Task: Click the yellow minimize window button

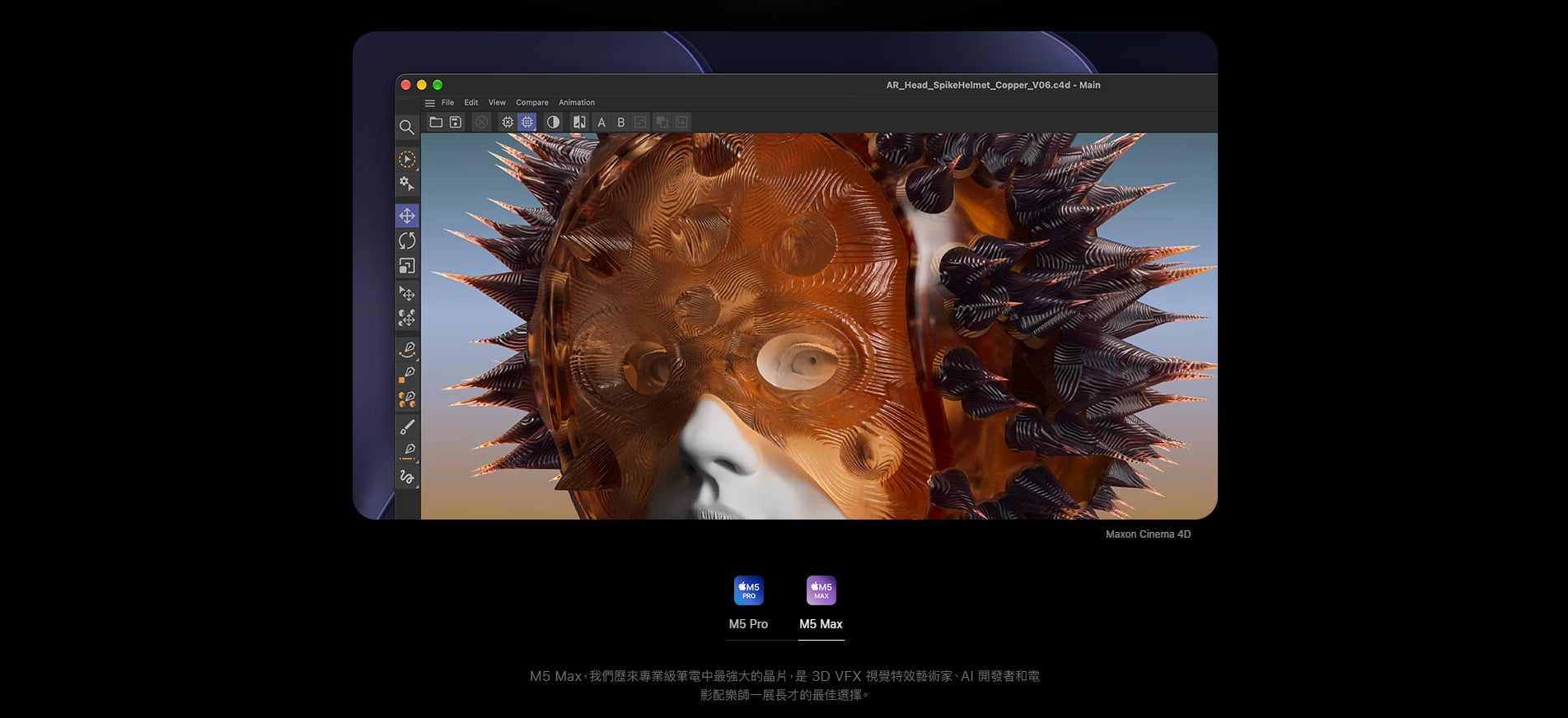Action: pyautogui.click(x=422, y=85)
